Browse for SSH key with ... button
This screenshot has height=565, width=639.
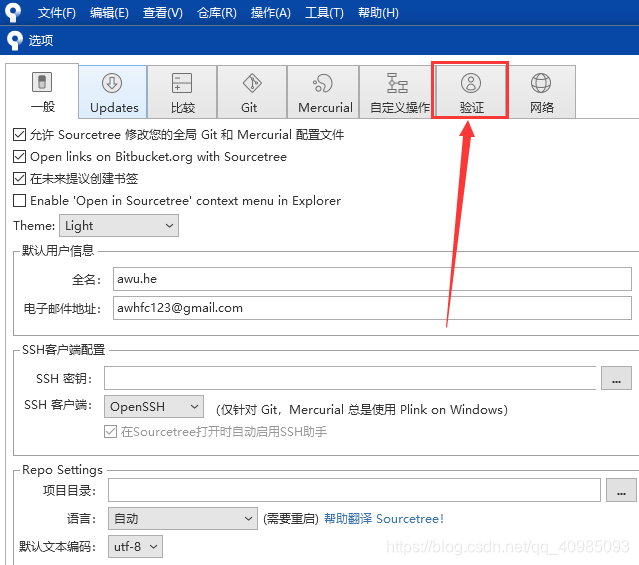[x=616, y=378]
